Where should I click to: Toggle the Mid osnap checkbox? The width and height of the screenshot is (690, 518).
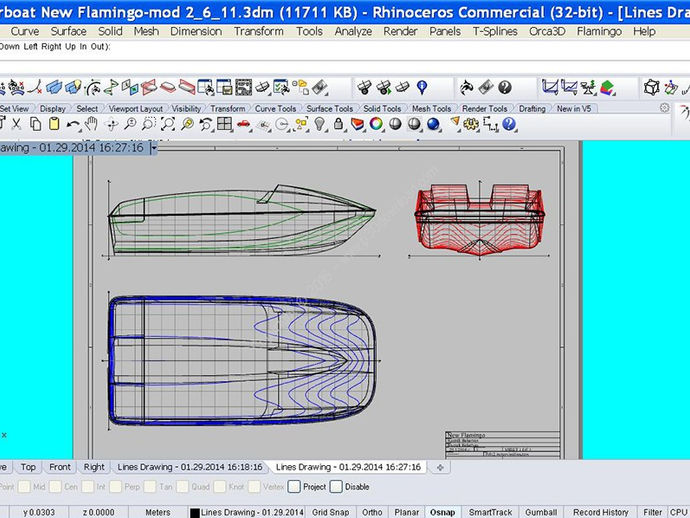click(x=24, y=486)
